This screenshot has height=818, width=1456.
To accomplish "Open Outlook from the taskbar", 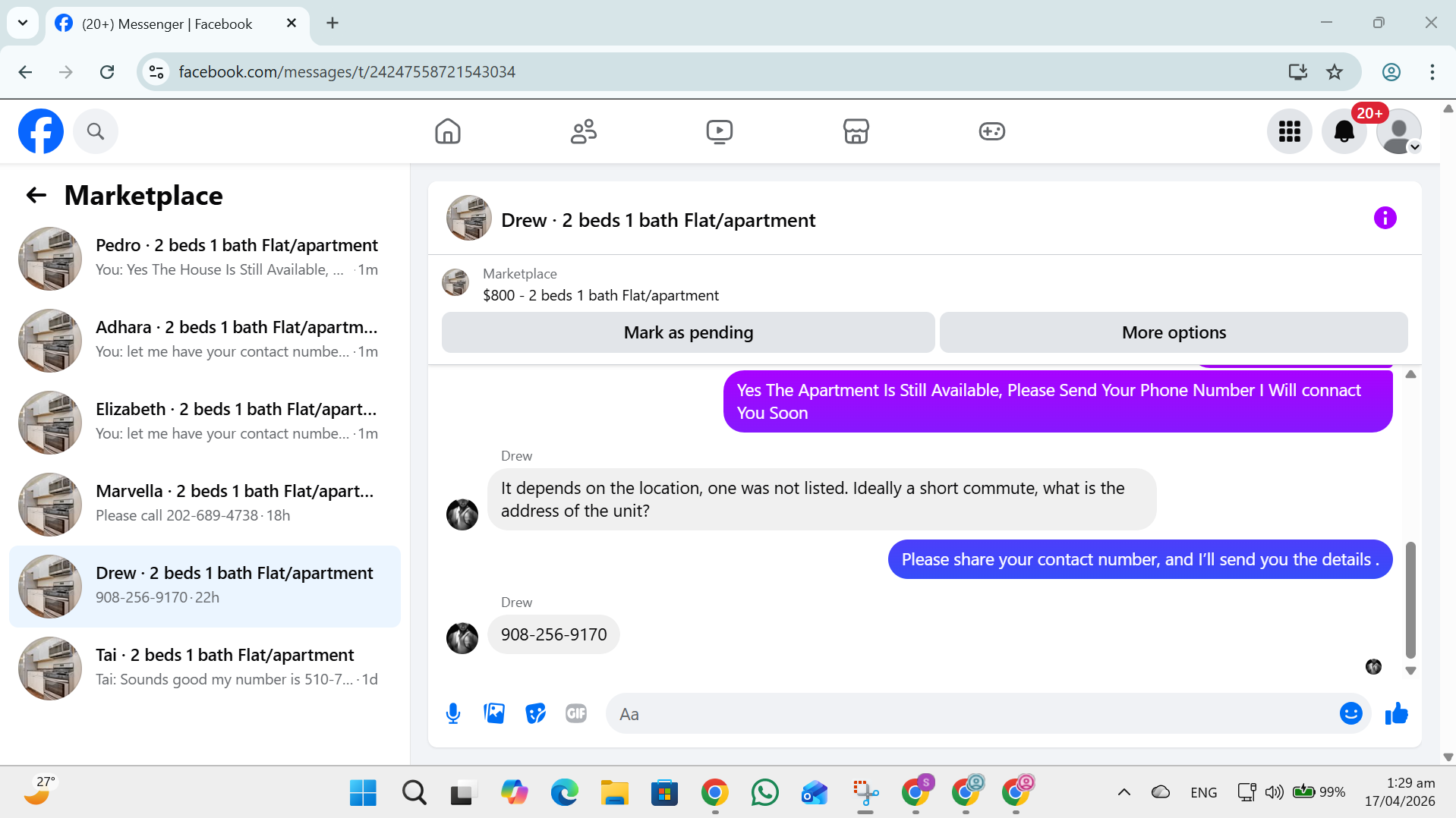I will (x=815, y=793).
